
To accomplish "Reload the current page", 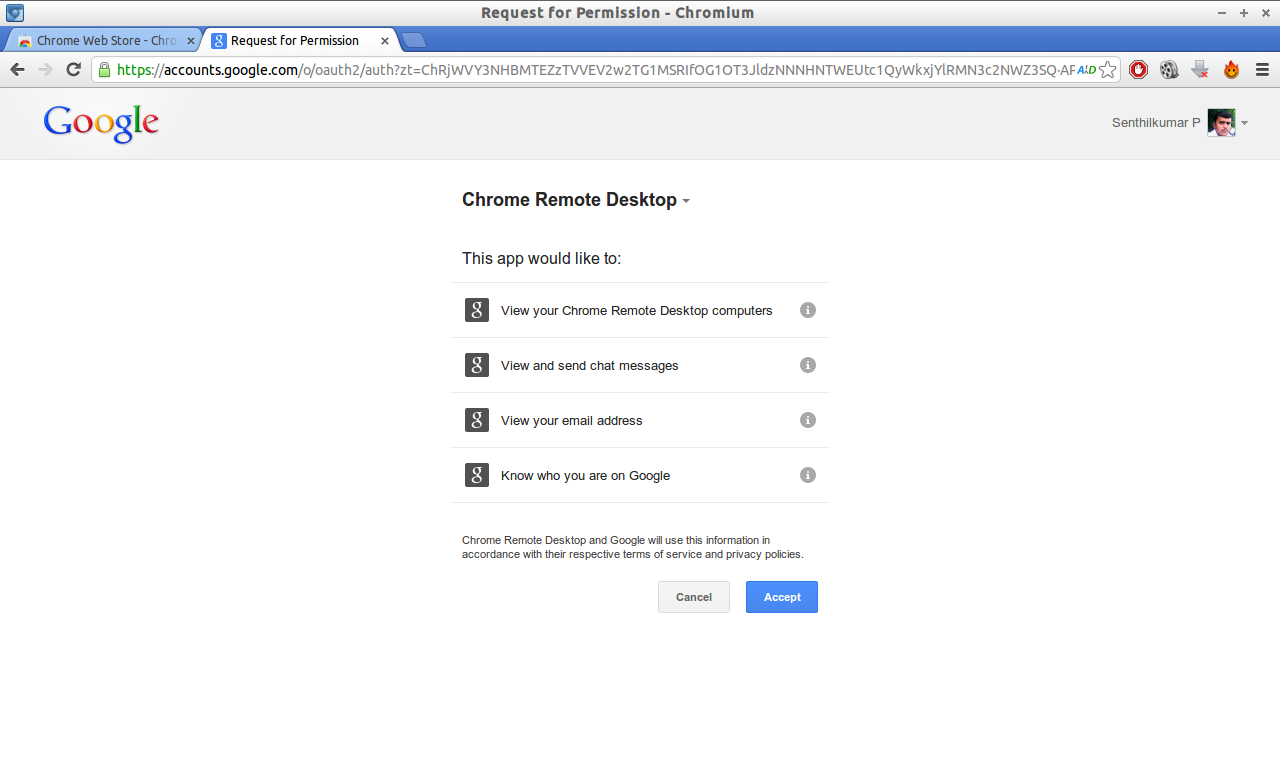I will click(73, 70).
